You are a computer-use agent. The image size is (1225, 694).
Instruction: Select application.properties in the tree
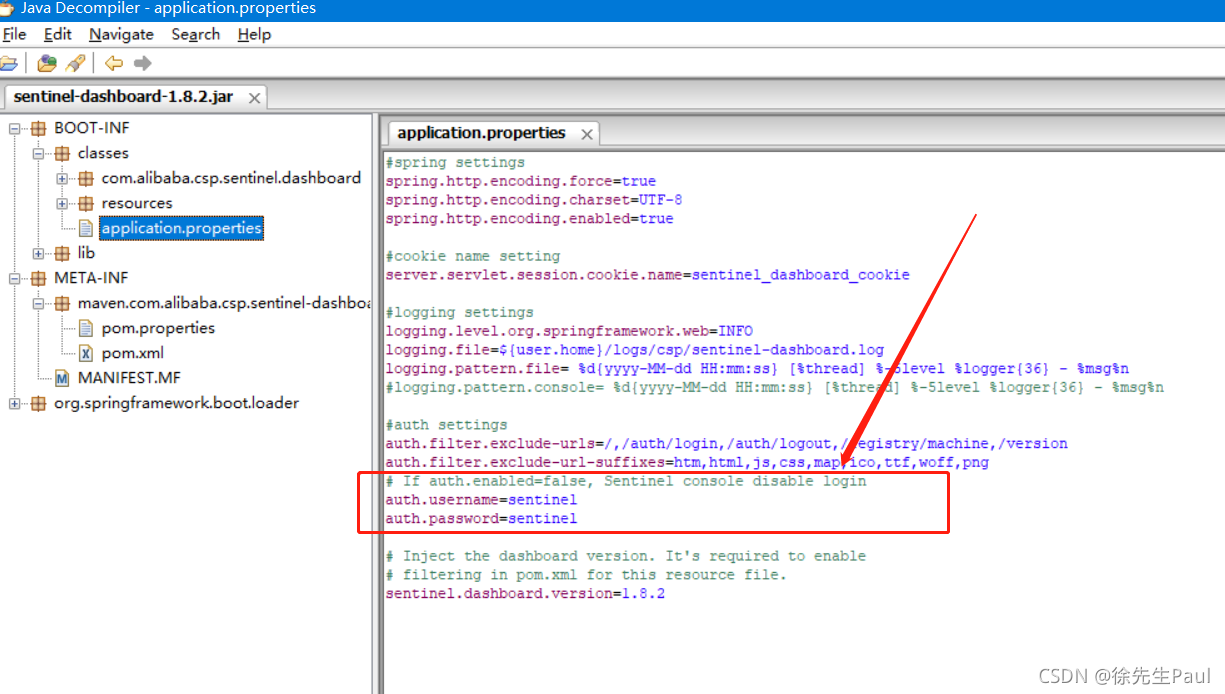click(x=181, y=228)
